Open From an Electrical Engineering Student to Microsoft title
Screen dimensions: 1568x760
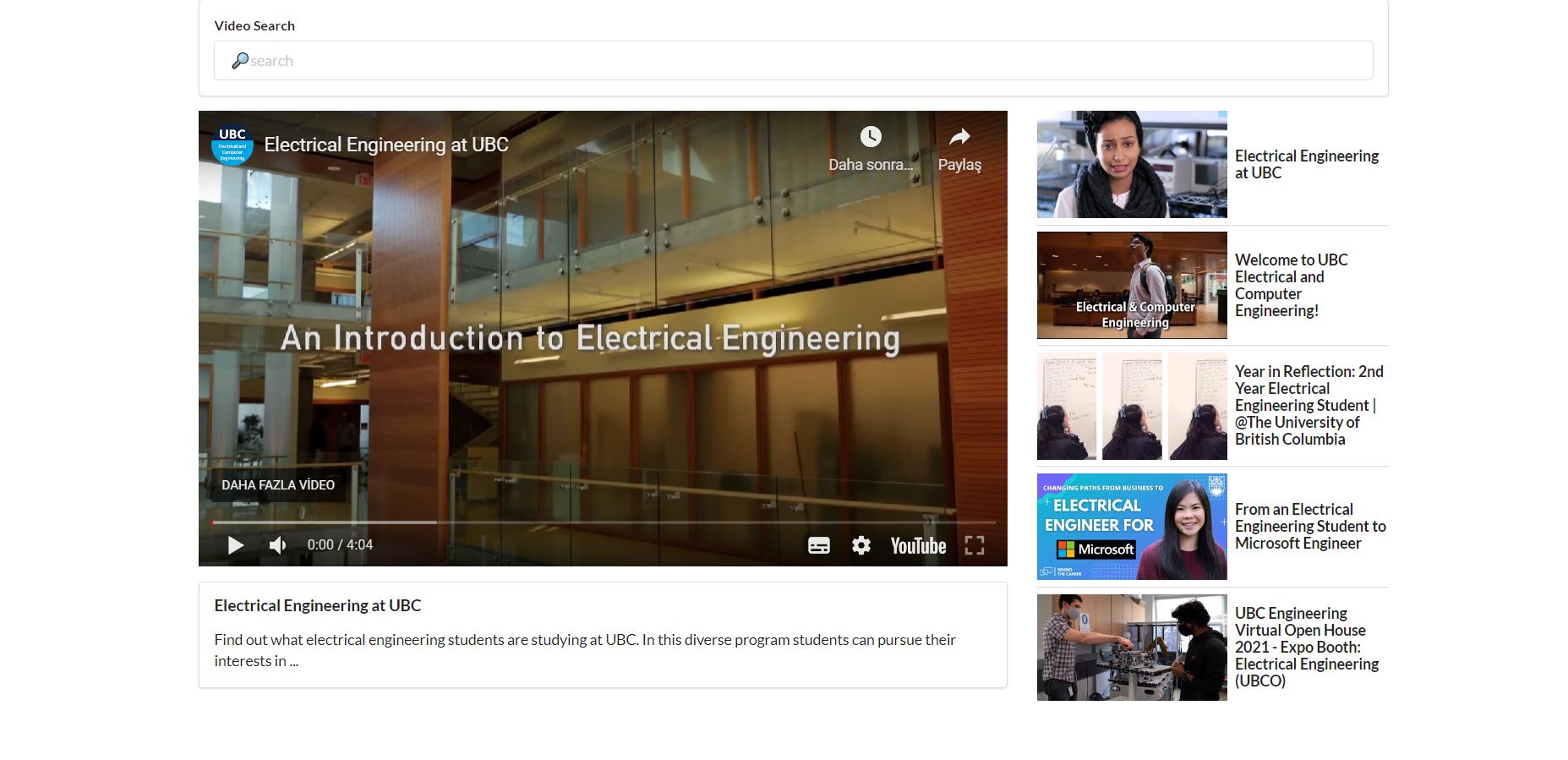click(x=1310, y=526)
